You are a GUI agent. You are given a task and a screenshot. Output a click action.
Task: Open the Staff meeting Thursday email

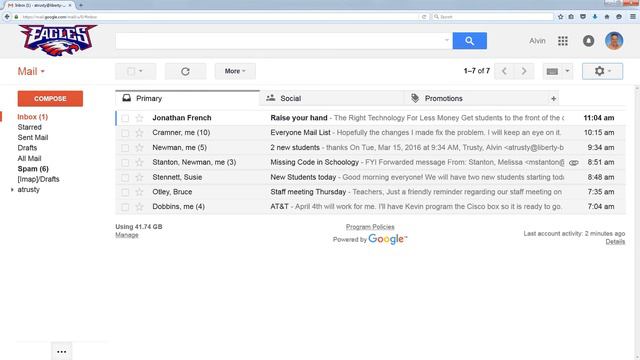coord(371,192)
